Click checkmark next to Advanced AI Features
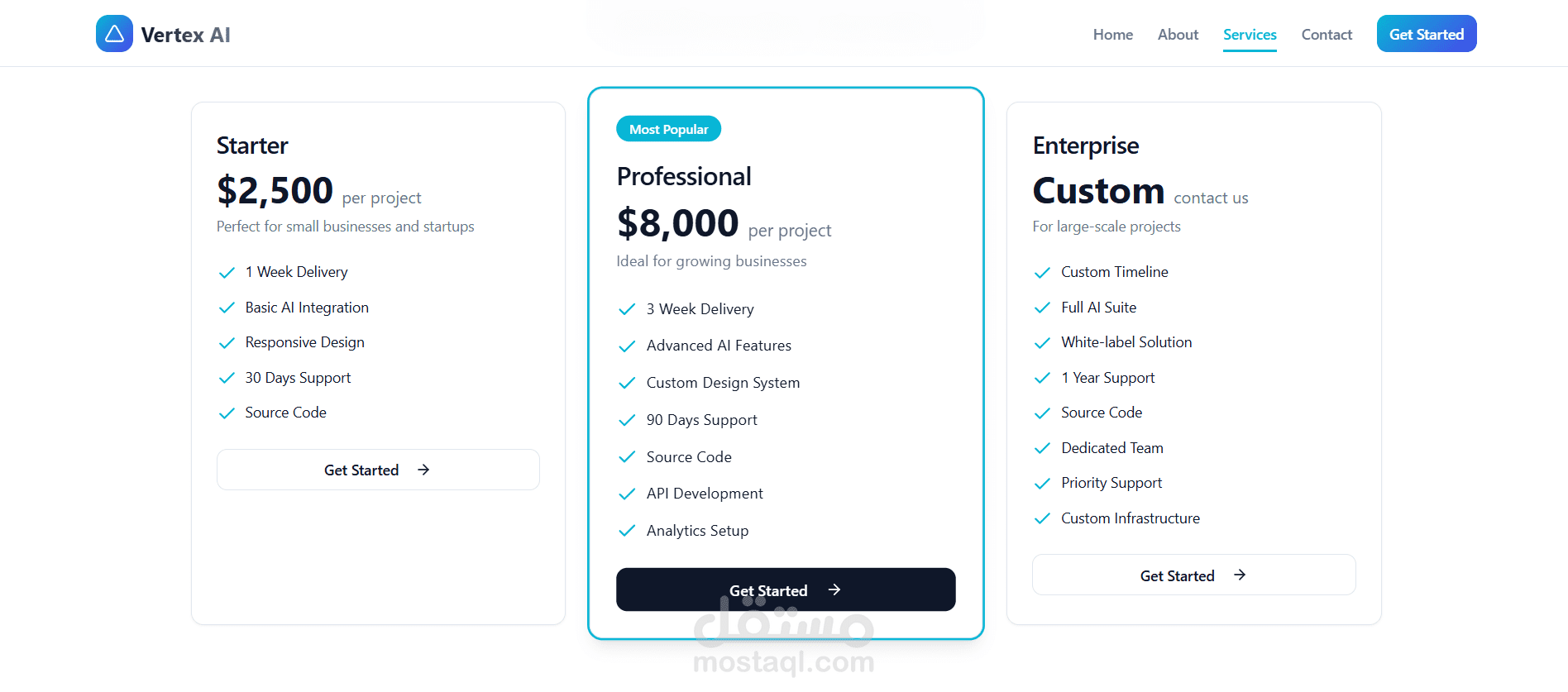The width and height of the screenshot is (1568, 692). [x=627, y=346]
